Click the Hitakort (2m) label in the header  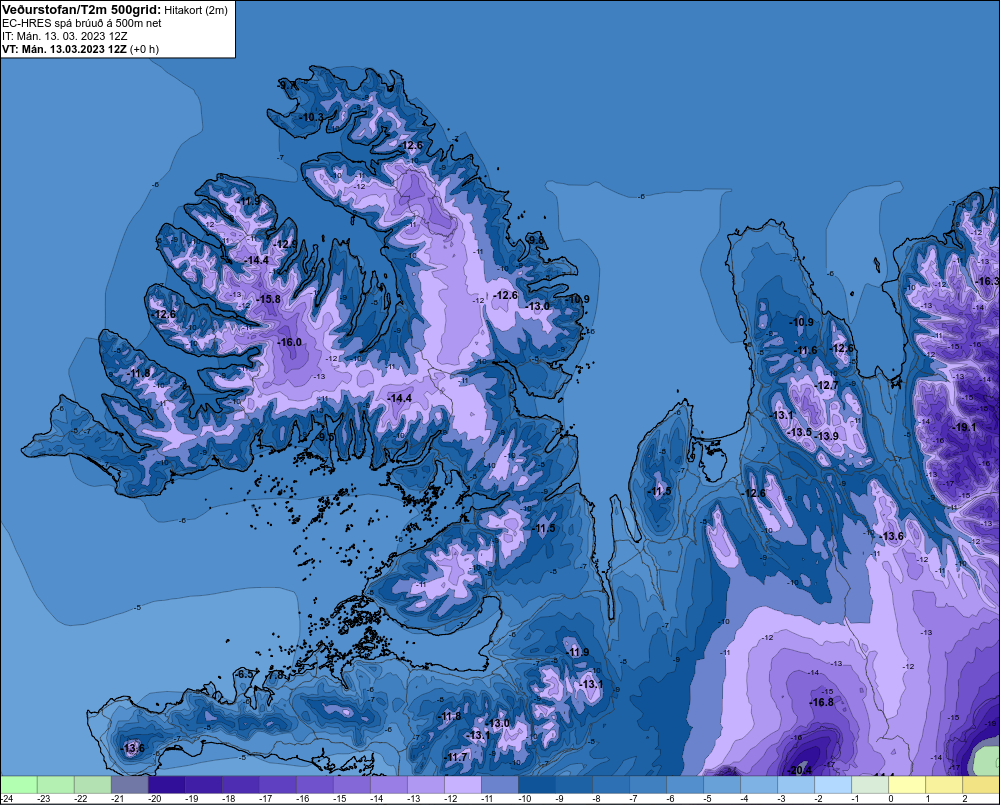pos(196,10)
